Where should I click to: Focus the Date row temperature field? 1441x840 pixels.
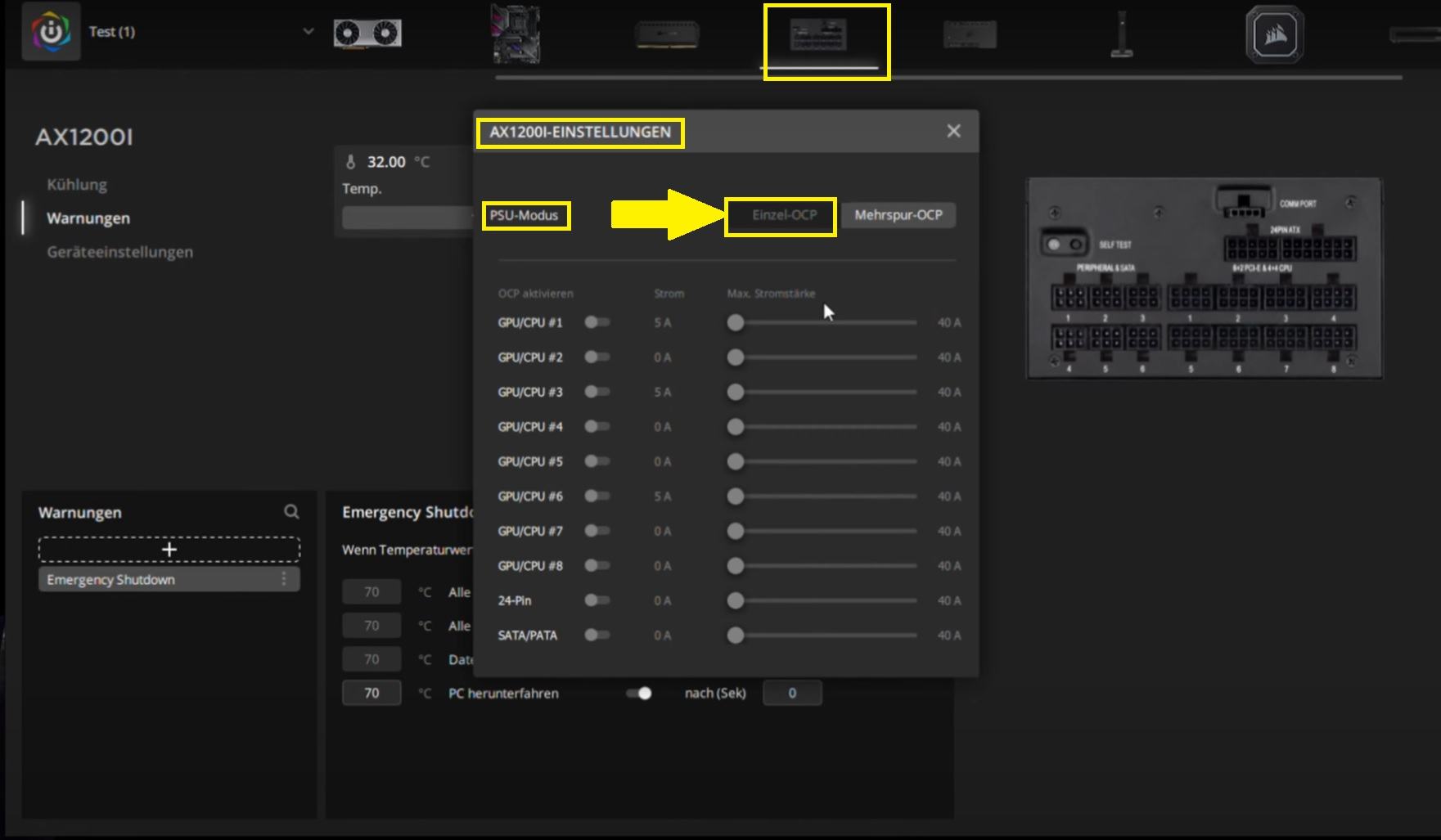(372, 659)
